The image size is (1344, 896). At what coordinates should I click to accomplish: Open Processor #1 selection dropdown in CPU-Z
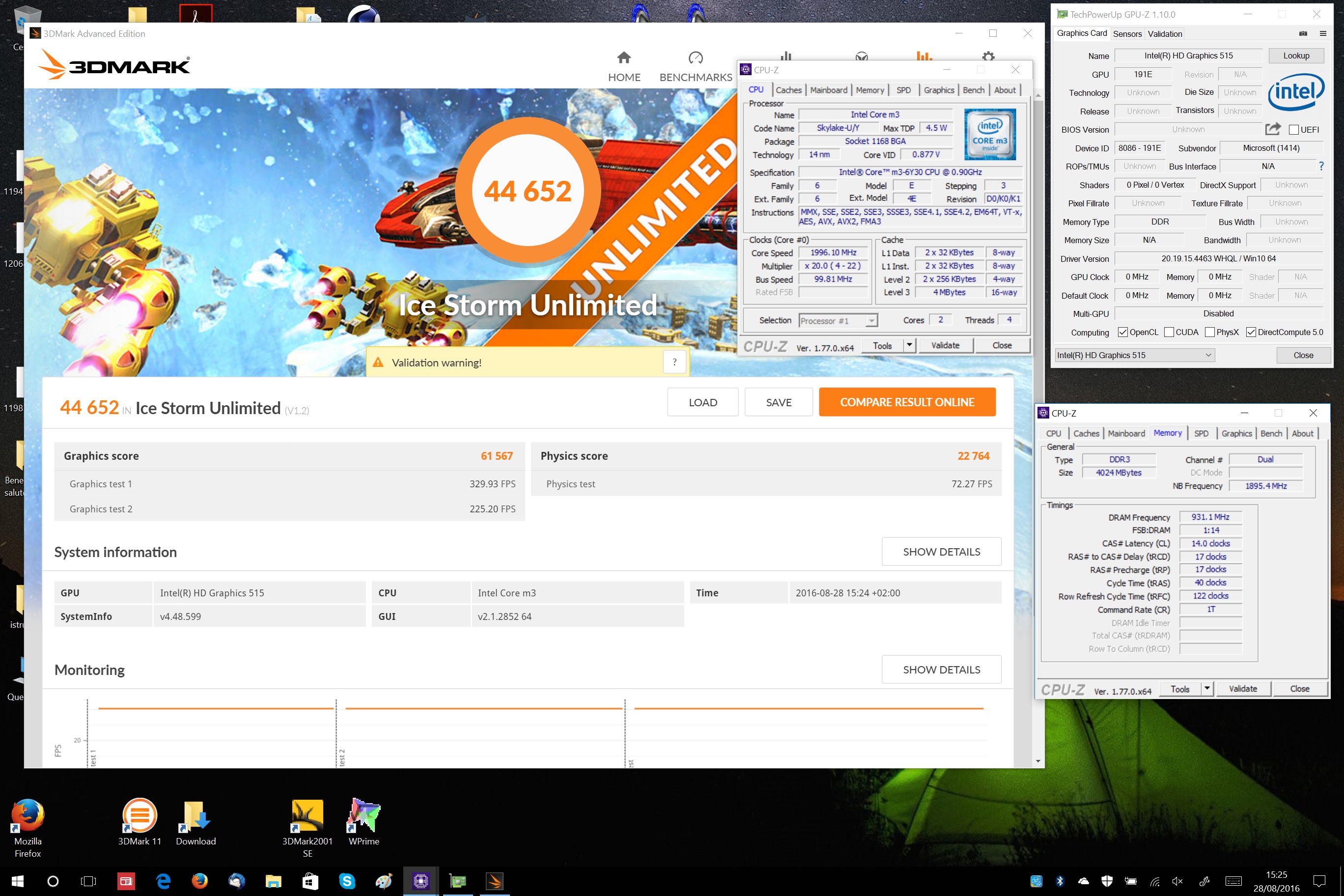[x=839, y=321]
